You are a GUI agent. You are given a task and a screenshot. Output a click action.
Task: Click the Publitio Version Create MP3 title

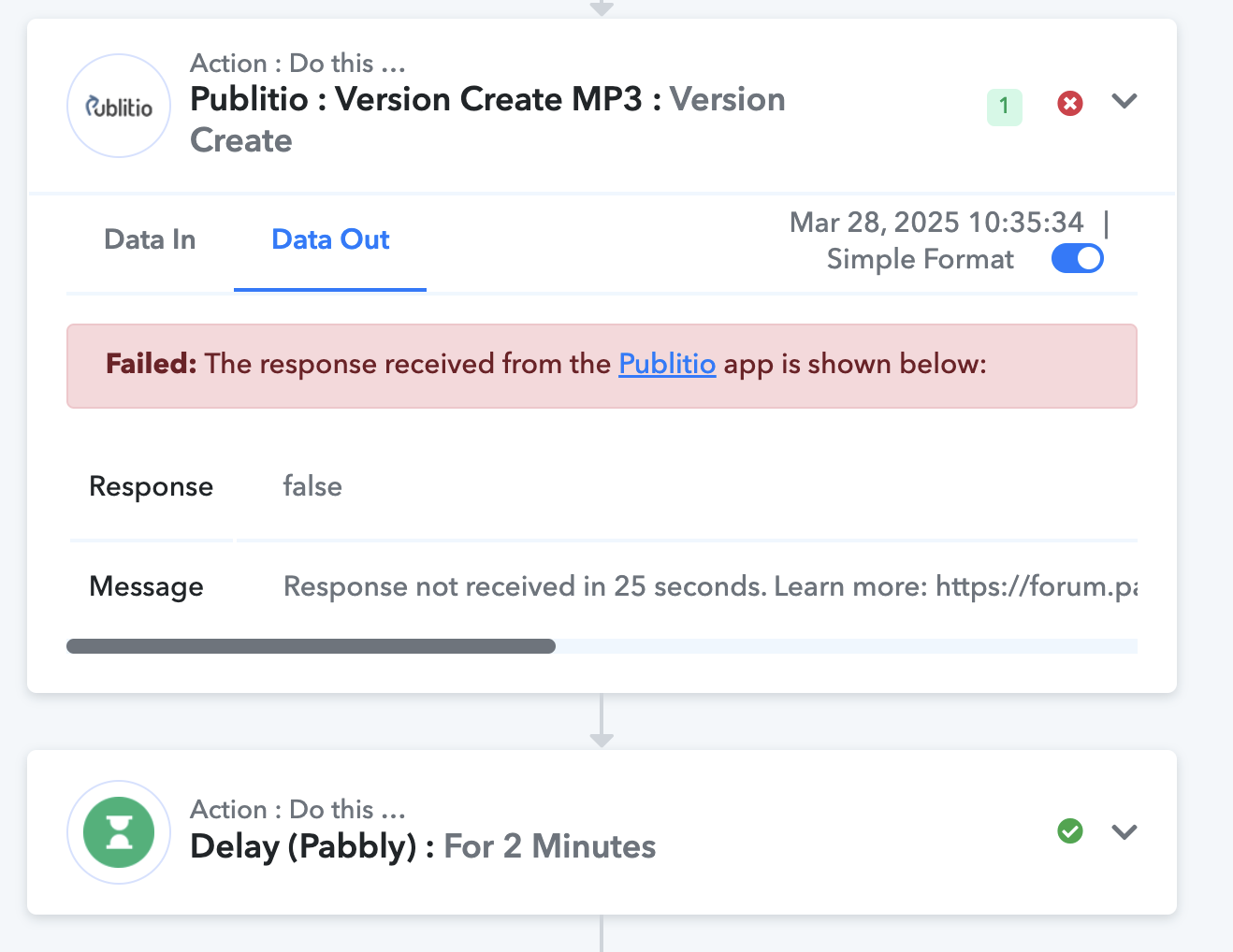point(487,120)
